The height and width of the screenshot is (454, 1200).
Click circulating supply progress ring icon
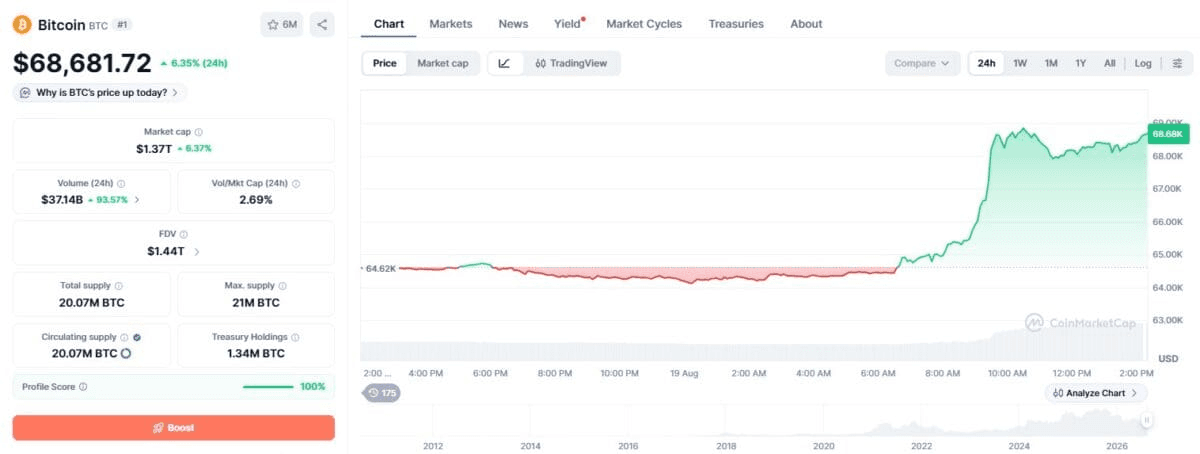pos(126,354)
